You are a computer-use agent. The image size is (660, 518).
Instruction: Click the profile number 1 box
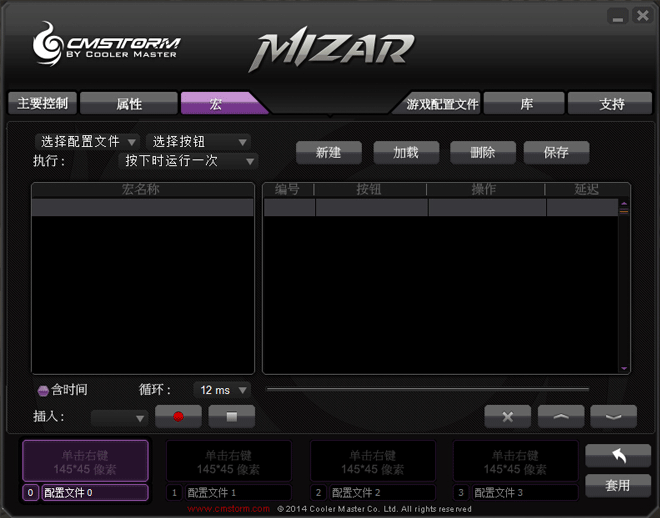point(174,493)
